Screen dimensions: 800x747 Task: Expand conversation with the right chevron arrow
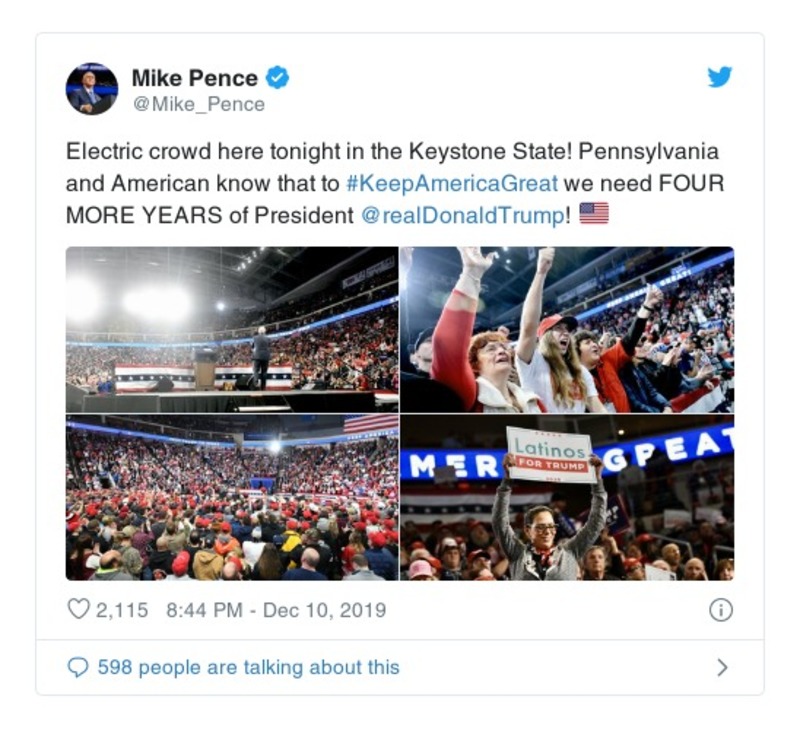coord(722,668)
